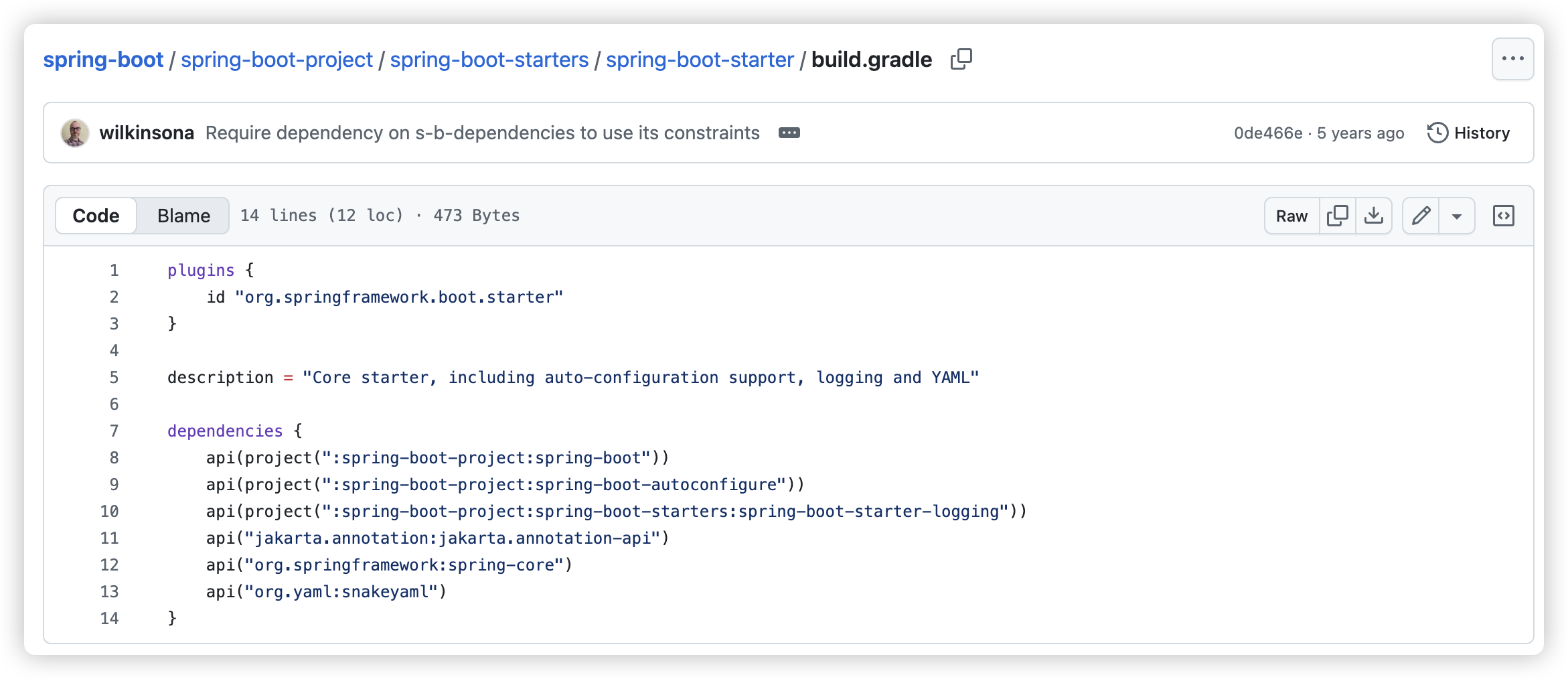Click the '5 years ago' timestamp
Screen dimensions: 1568x679
click(x=1360, y=133)
